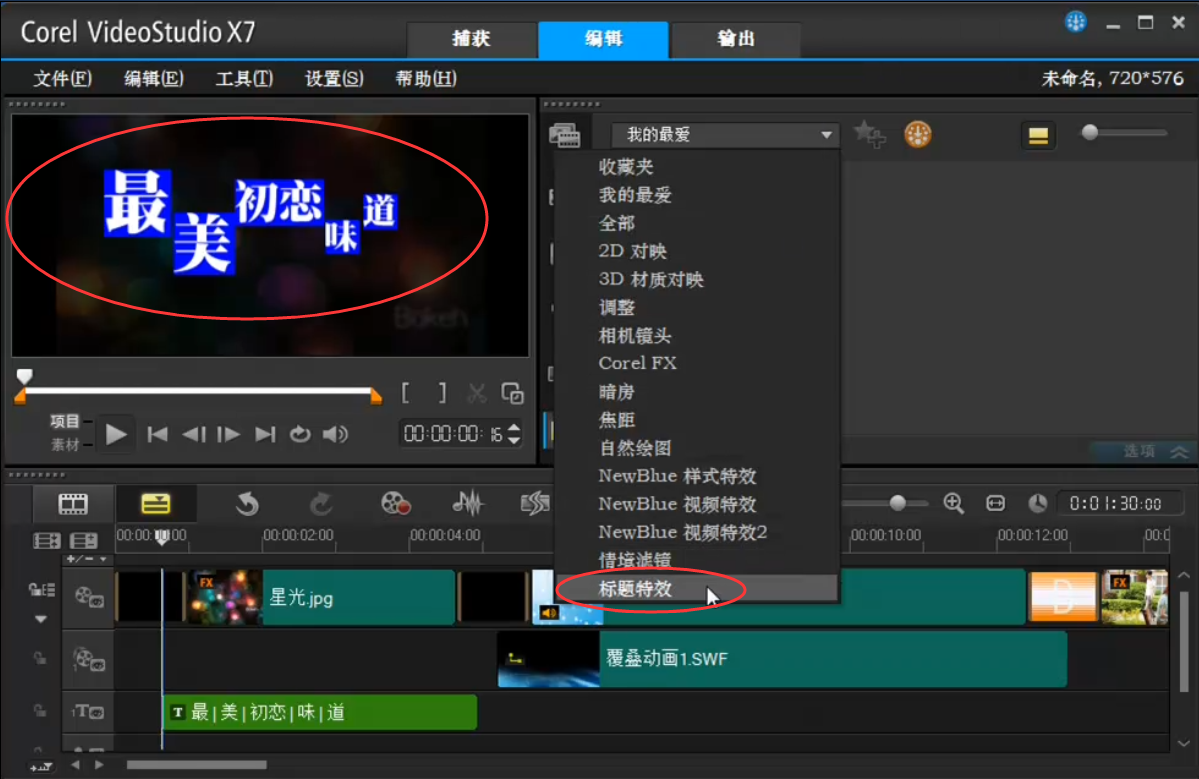Switch to timeline view
Screen dimensions: 1199x779
pyautogui.click(x=156, y=504)
